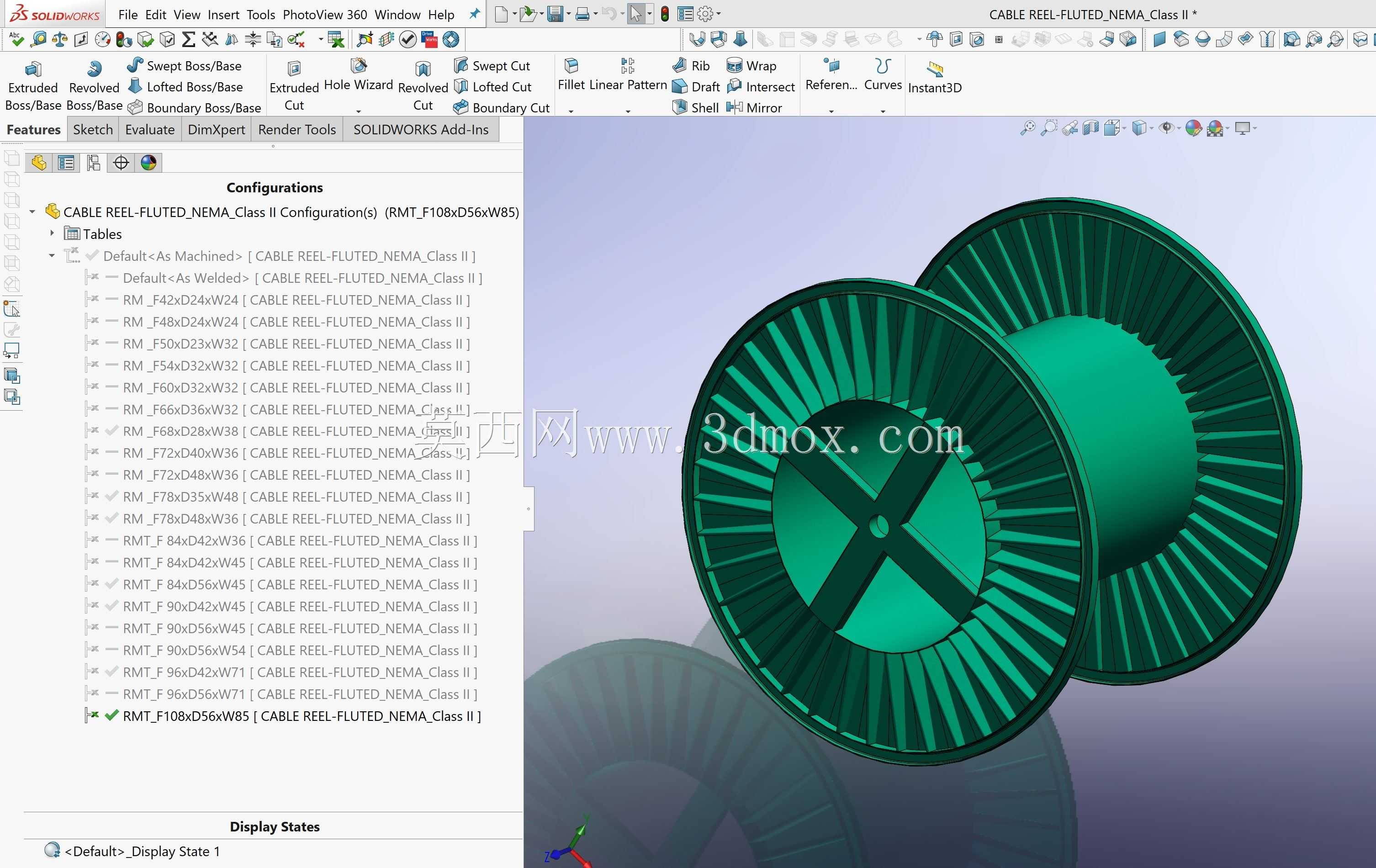
Task: Click the Apply Scene icon in view toolbar
Action: (1216, 128)
